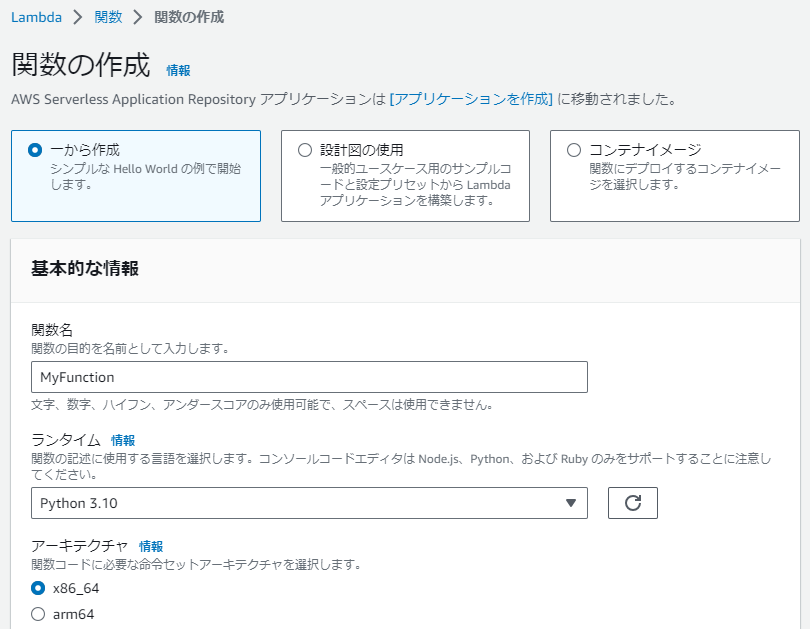This screenshot has width=810, height=629.
Task: Click the 関数の作成 breadcrumb text
Action: (x=189, y=17)
